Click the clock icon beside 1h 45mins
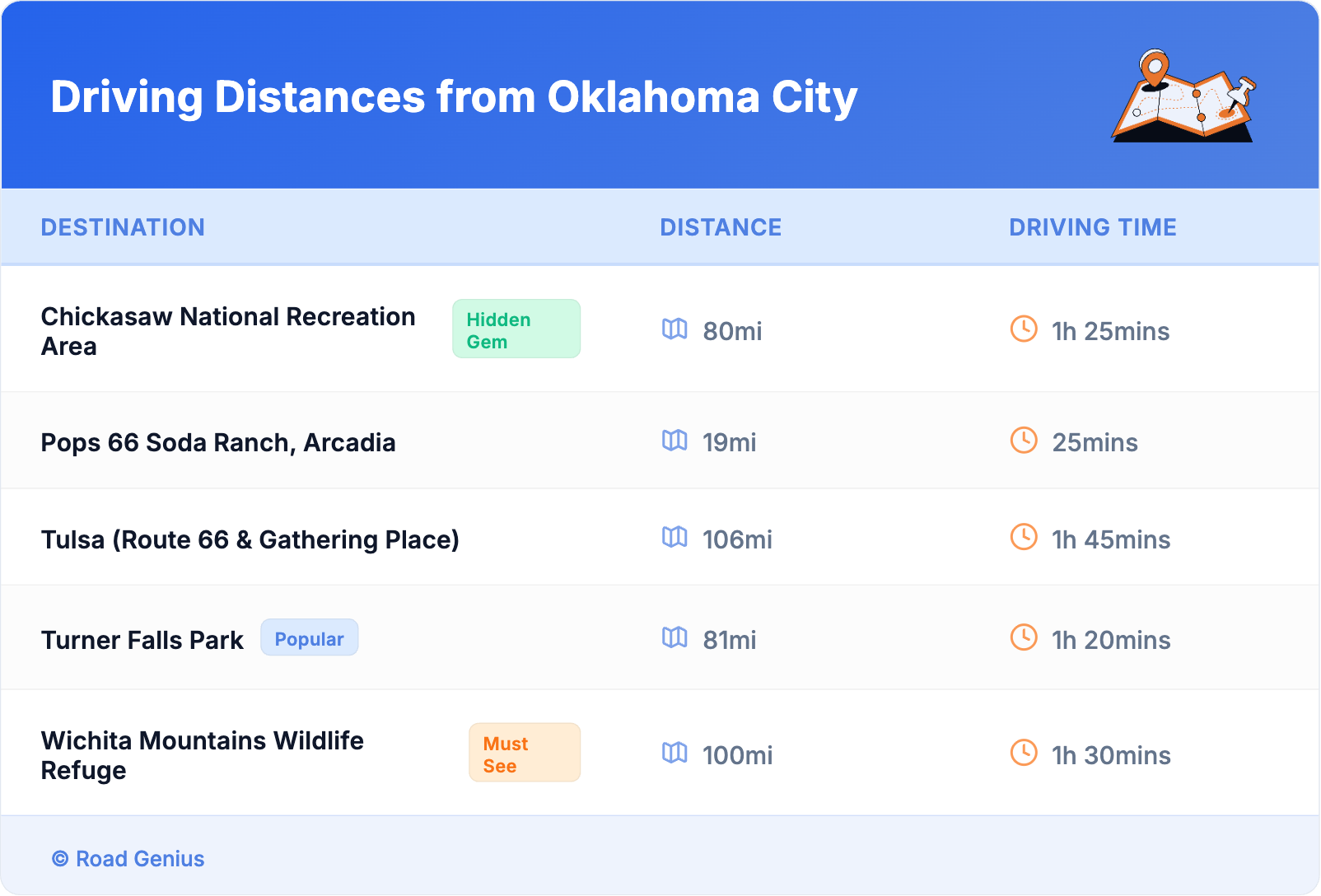The image size is (1321, 896). (x=1024, y=538)
